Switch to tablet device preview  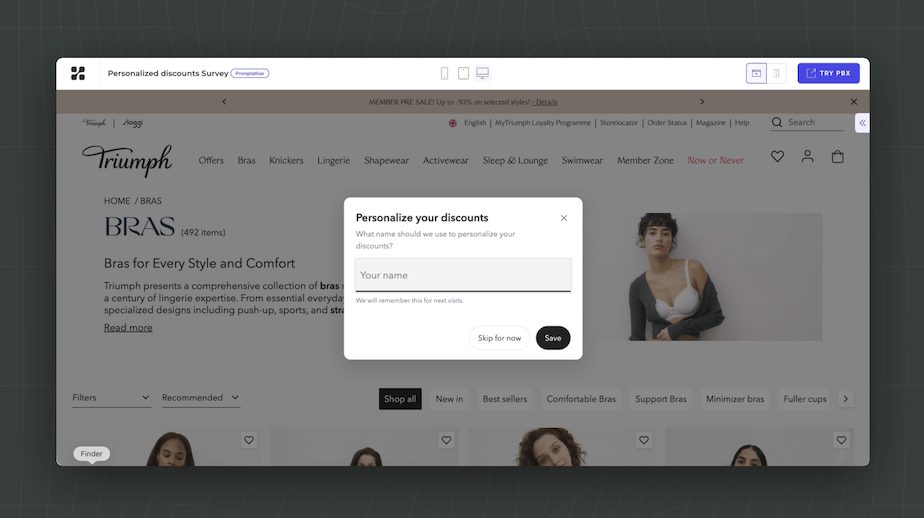coord(463,73)
